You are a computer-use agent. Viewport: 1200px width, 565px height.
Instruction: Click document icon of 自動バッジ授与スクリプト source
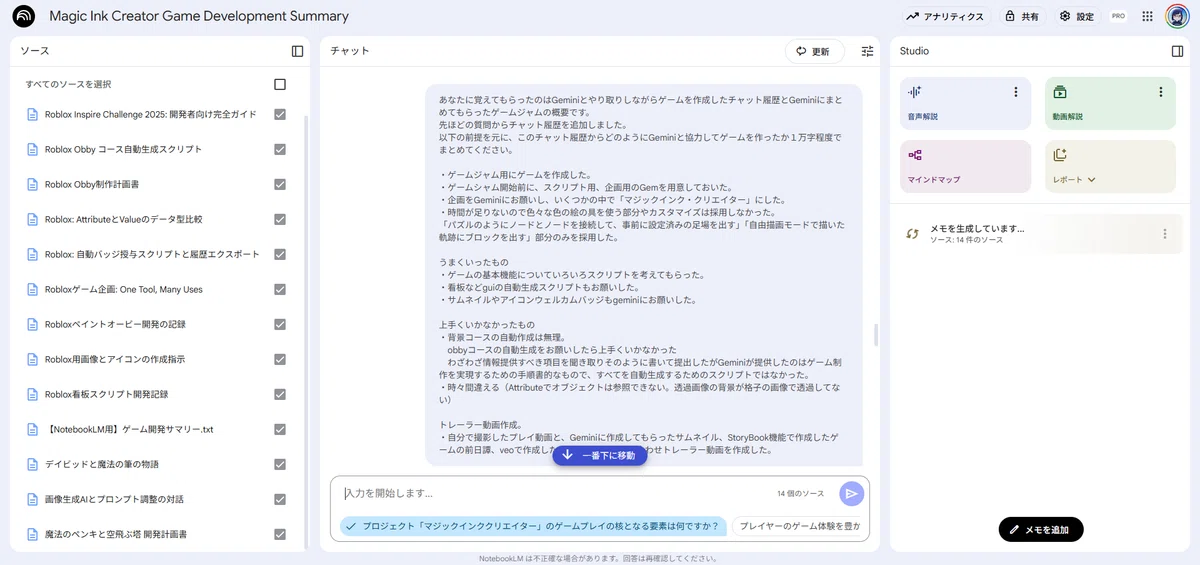pyautogui.click(x=32, y=254)
